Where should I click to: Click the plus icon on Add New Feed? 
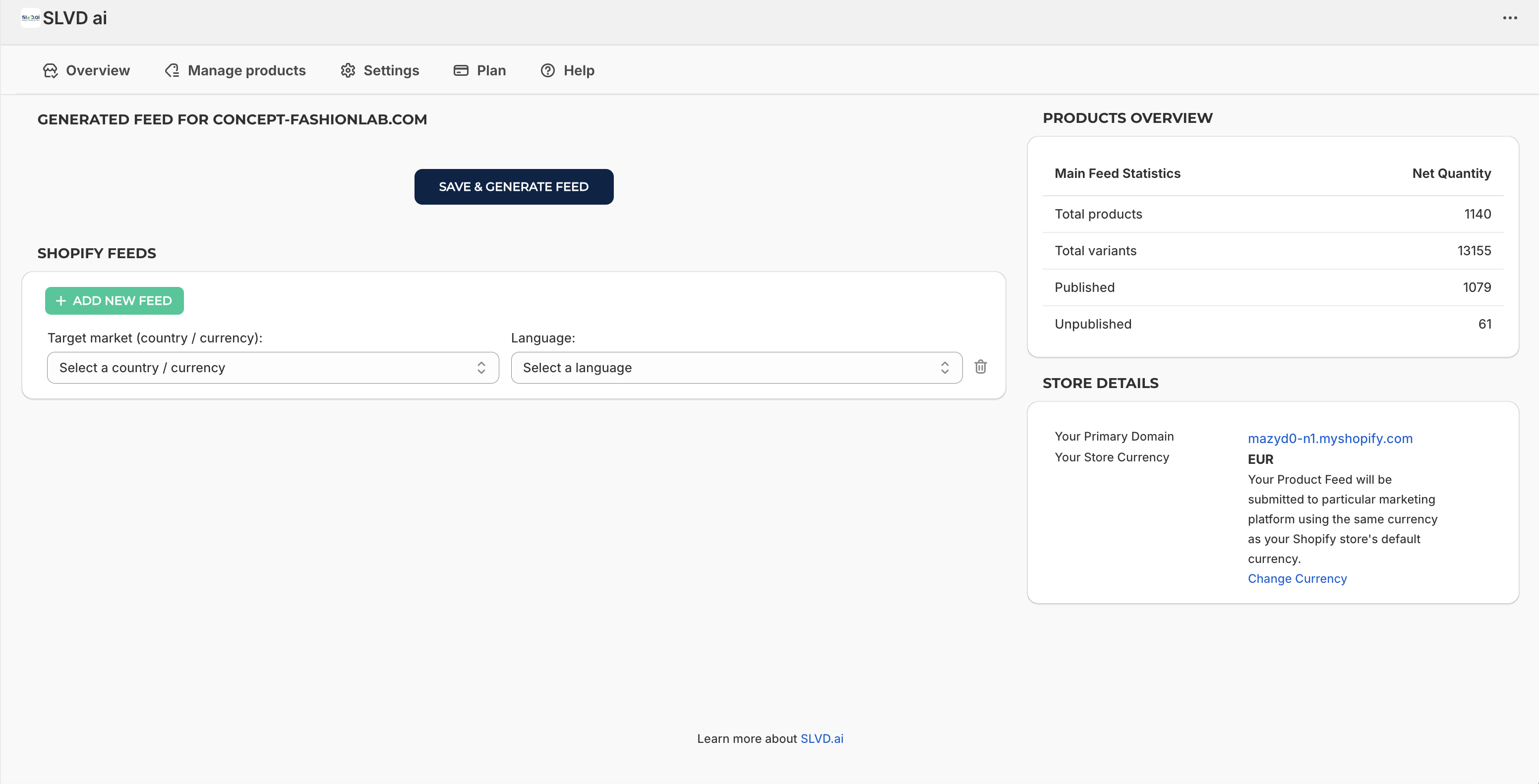click(x=60, y=300)
